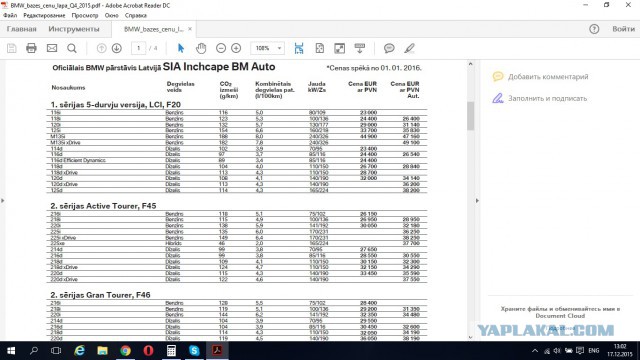Screen dimensions: 640x360
Task: Open the Файл menu
Action: (x=10, y=16)
